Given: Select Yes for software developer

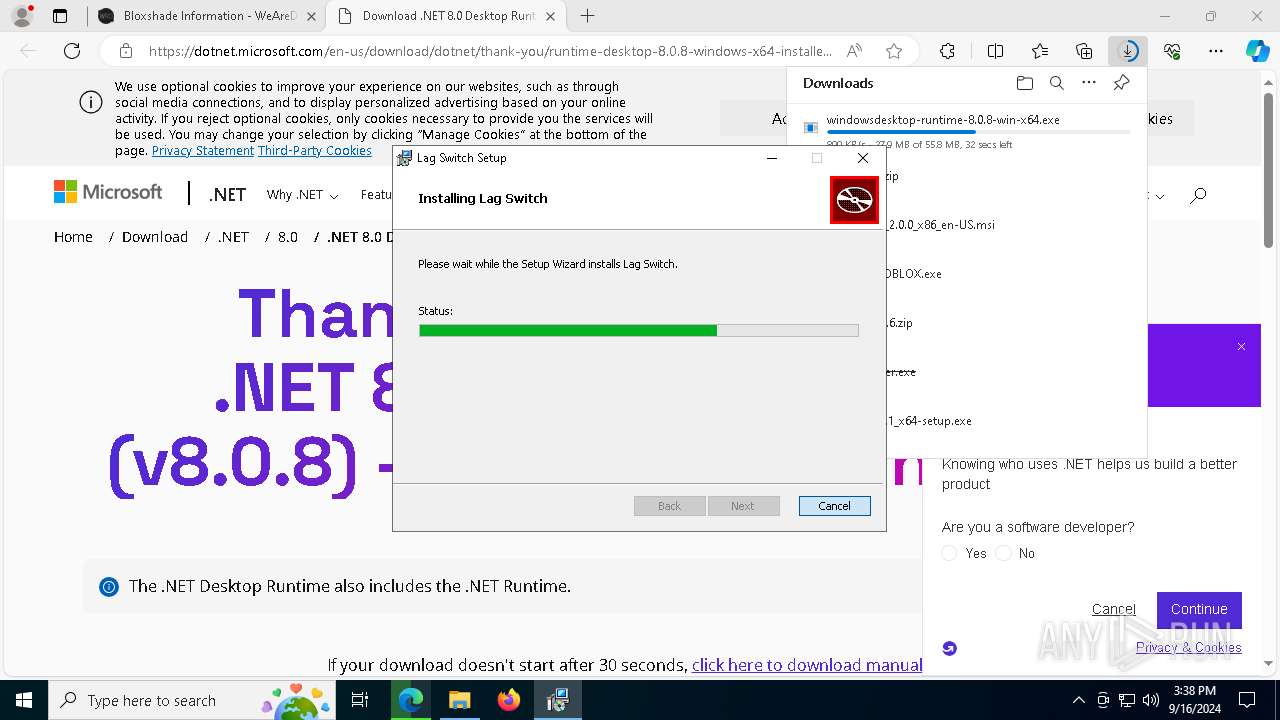Looking at the screenshot, I should pyautogui.click(x=950, y=553).
